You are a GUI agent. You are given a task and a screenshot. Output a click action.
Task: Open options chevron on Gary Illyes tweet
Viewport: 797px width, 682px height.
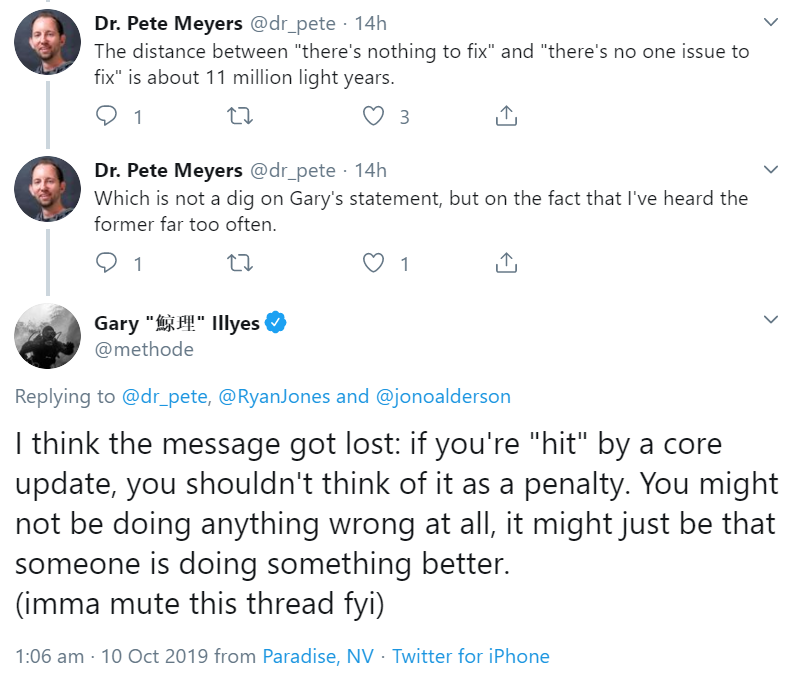[x=770, y=320]
